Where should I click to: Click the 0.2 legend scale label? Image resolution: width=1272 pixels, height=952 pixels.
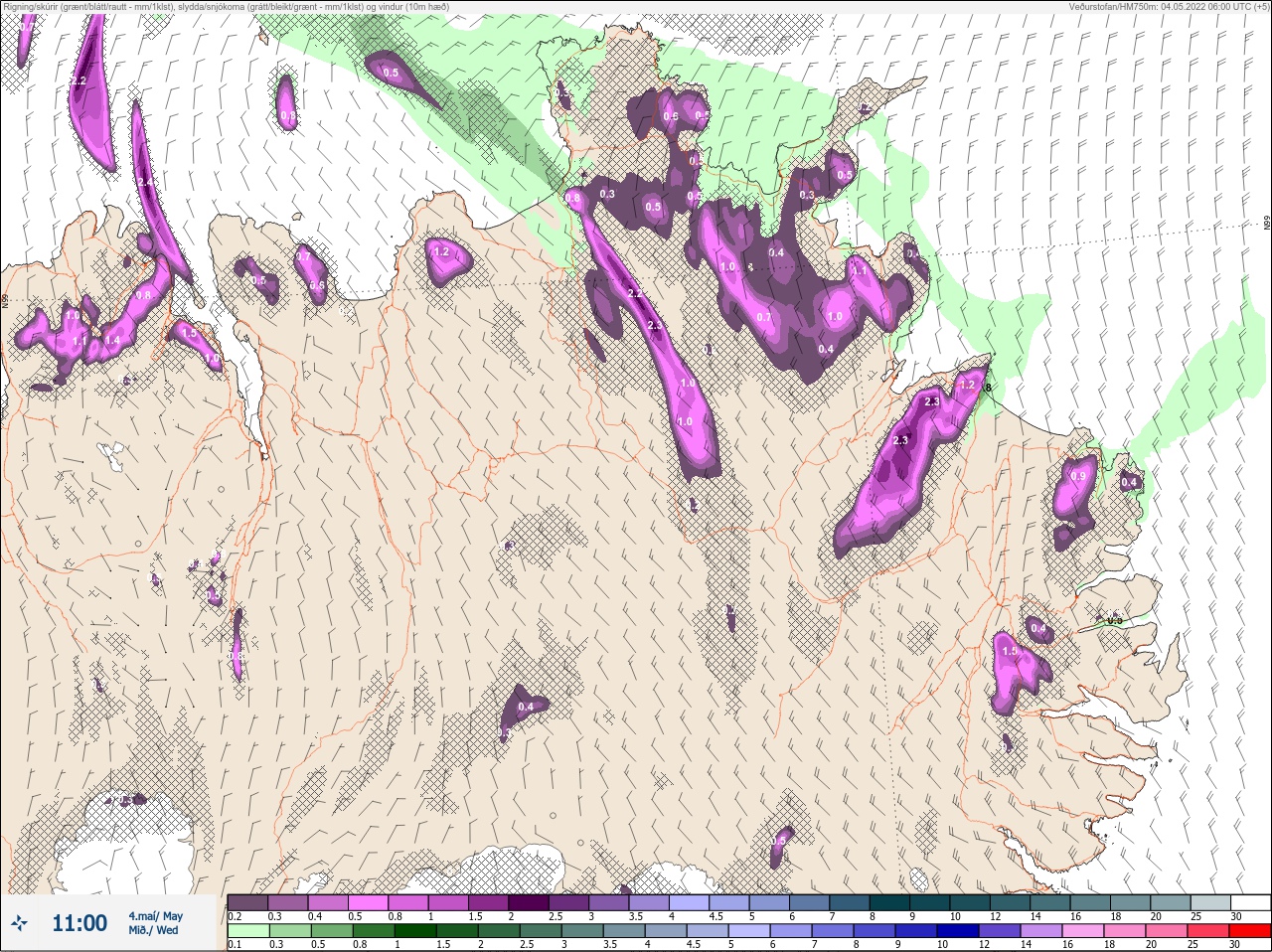(x=235, y=916)
